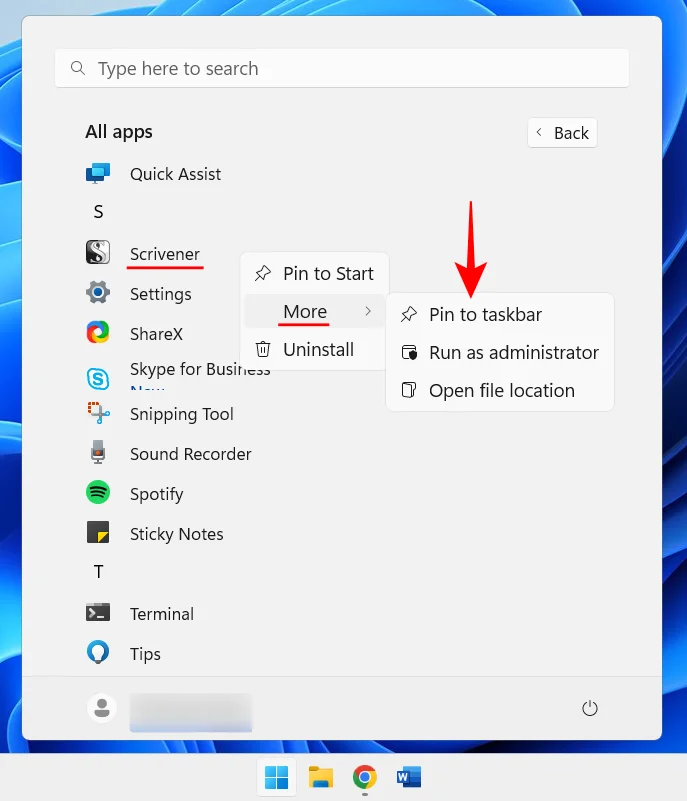Click the letter T section header
Viewport: 687px width, 801px height.
(x=99, y=572)
